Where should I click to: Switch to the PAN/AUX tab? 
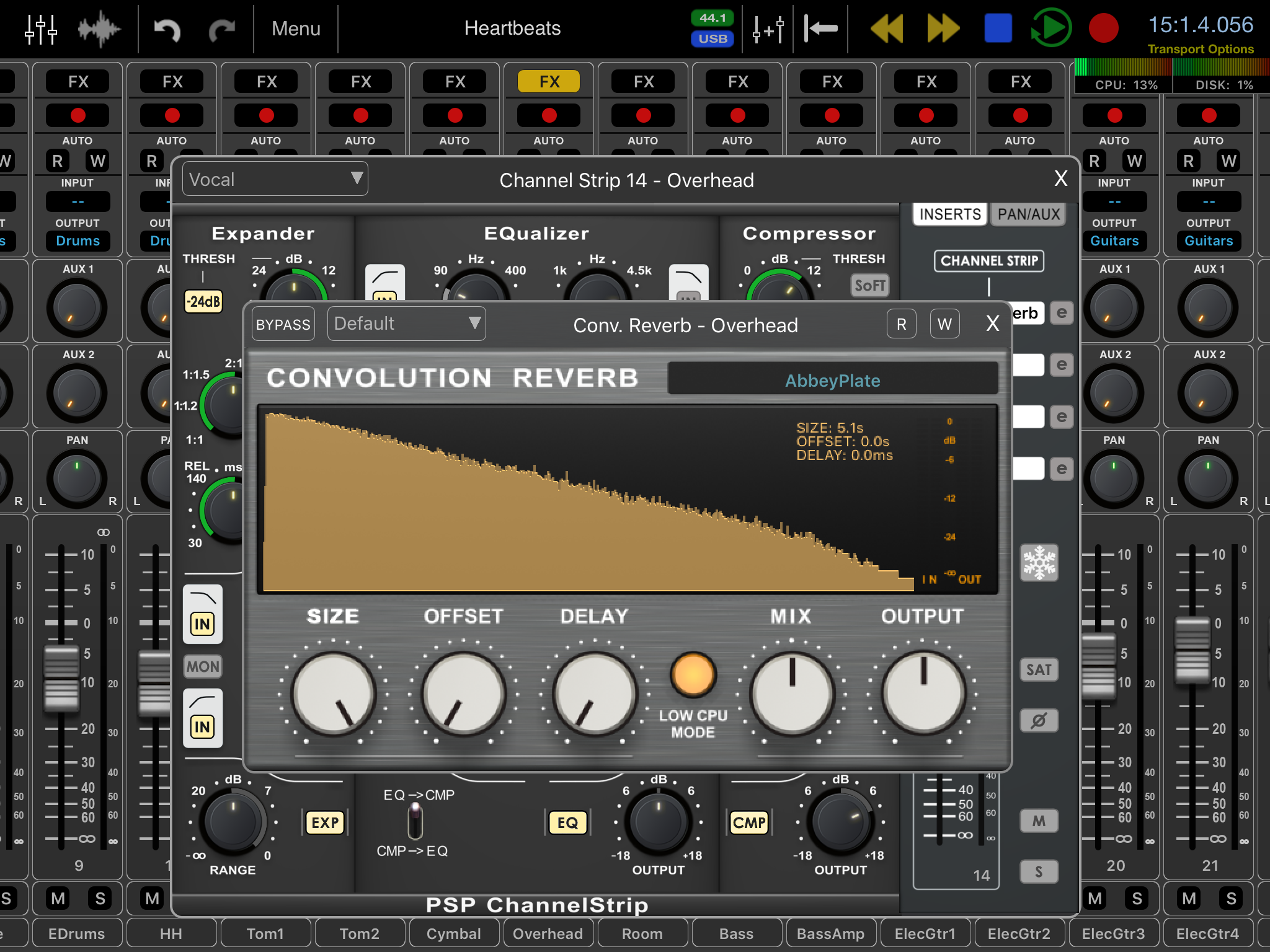1028,214
